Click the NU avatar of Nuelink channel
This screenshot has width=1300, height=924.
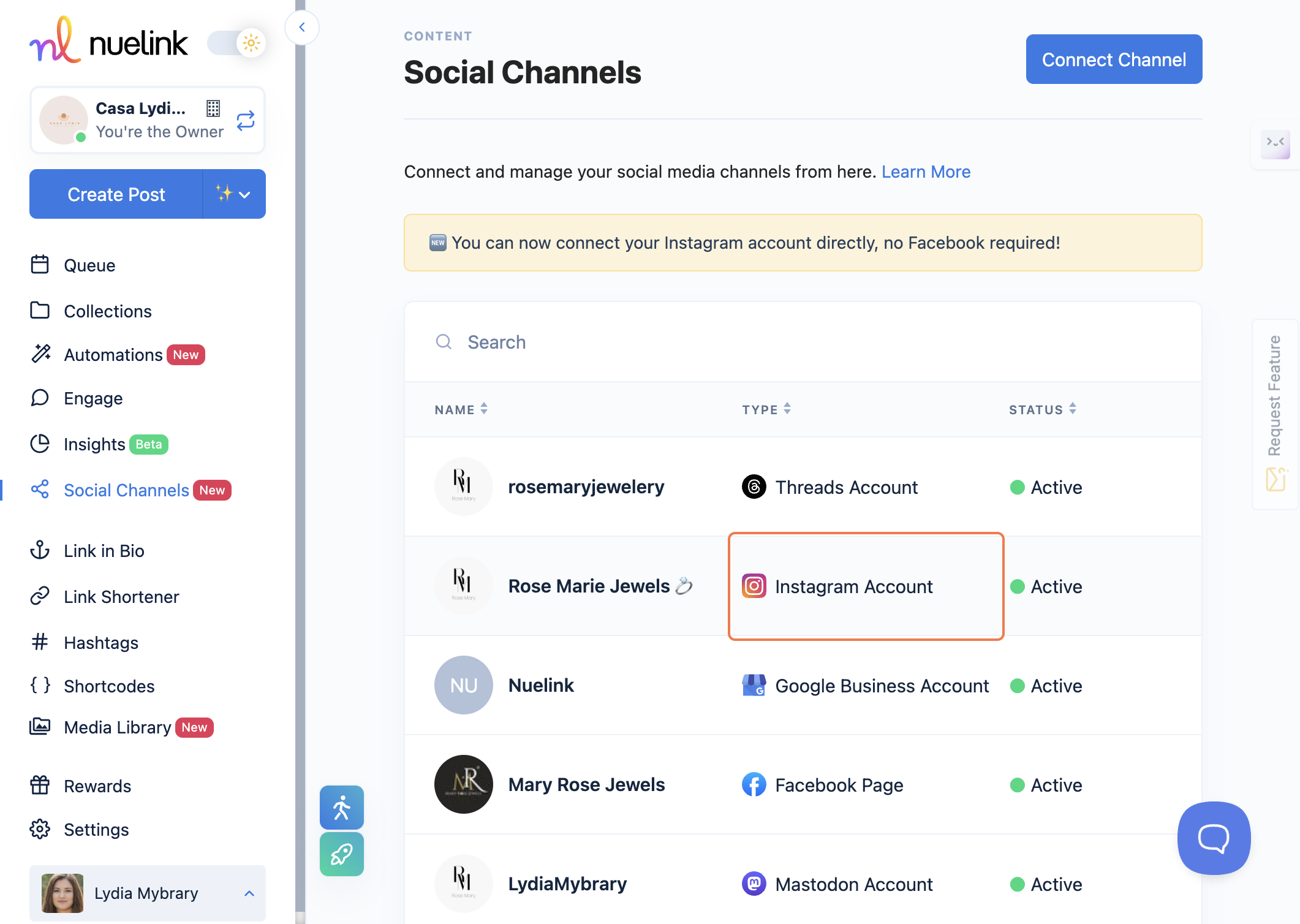[464, 685]
